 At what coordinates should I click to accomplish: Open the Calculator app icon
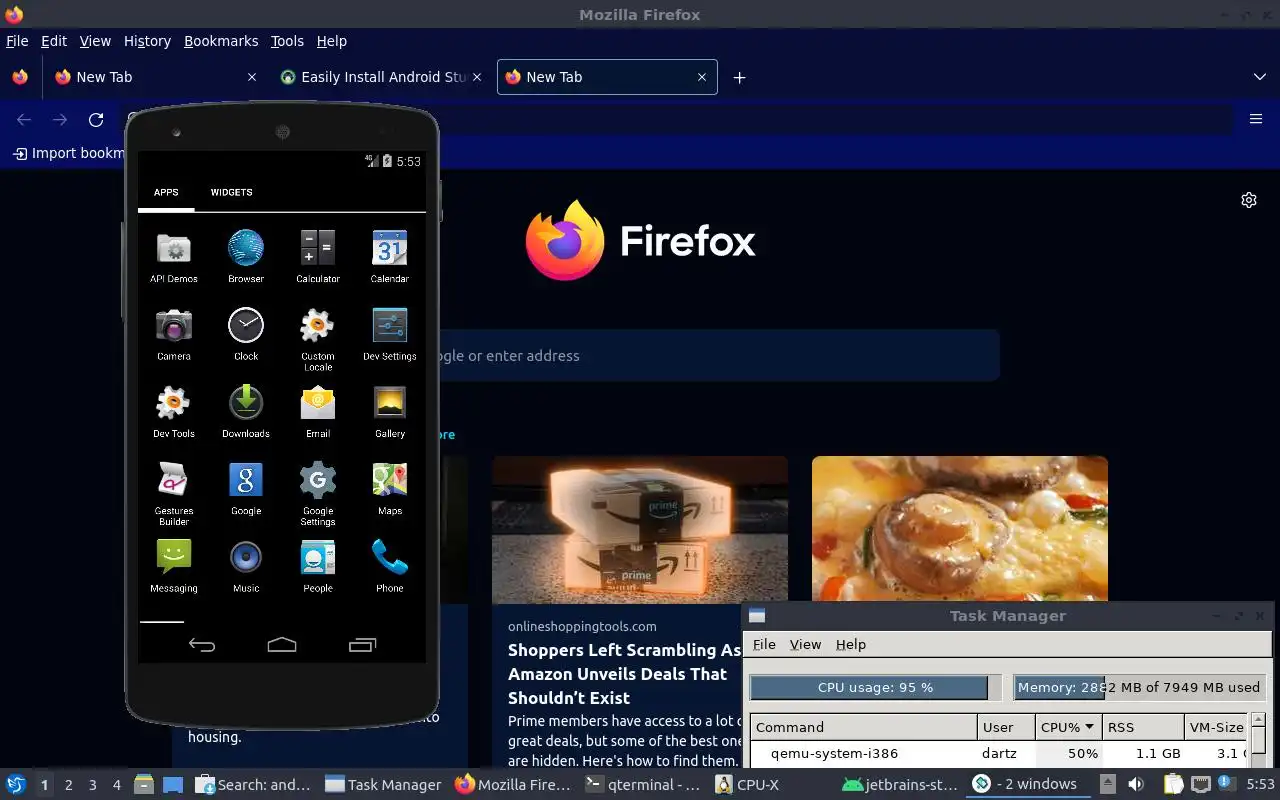coord(318,257)
